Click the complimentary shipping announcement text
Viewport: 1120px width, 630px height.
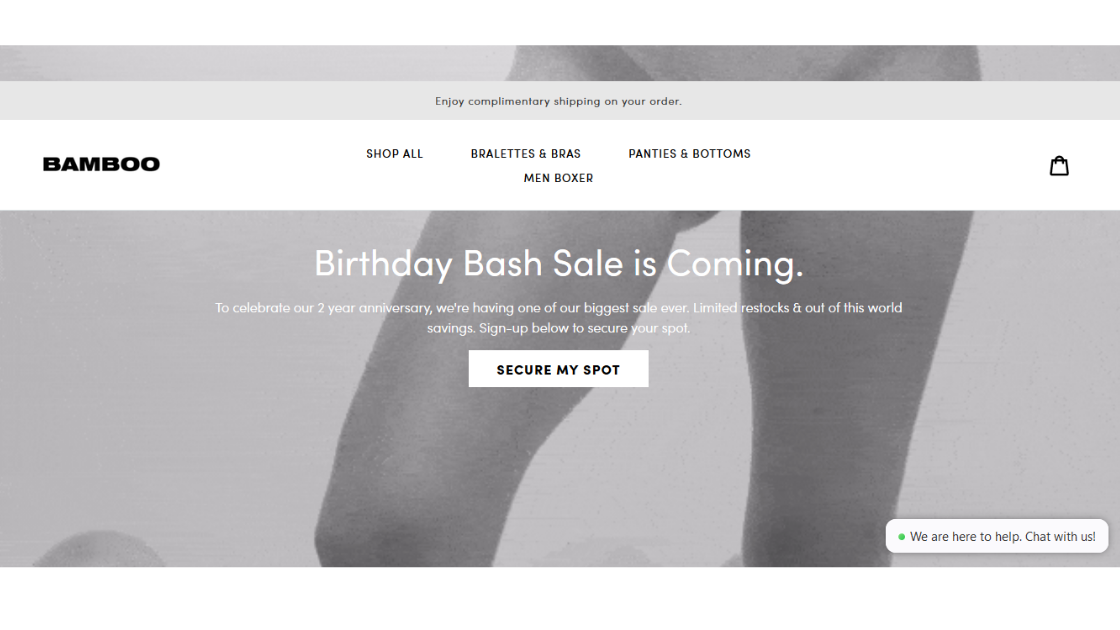[x=559, y=101]
